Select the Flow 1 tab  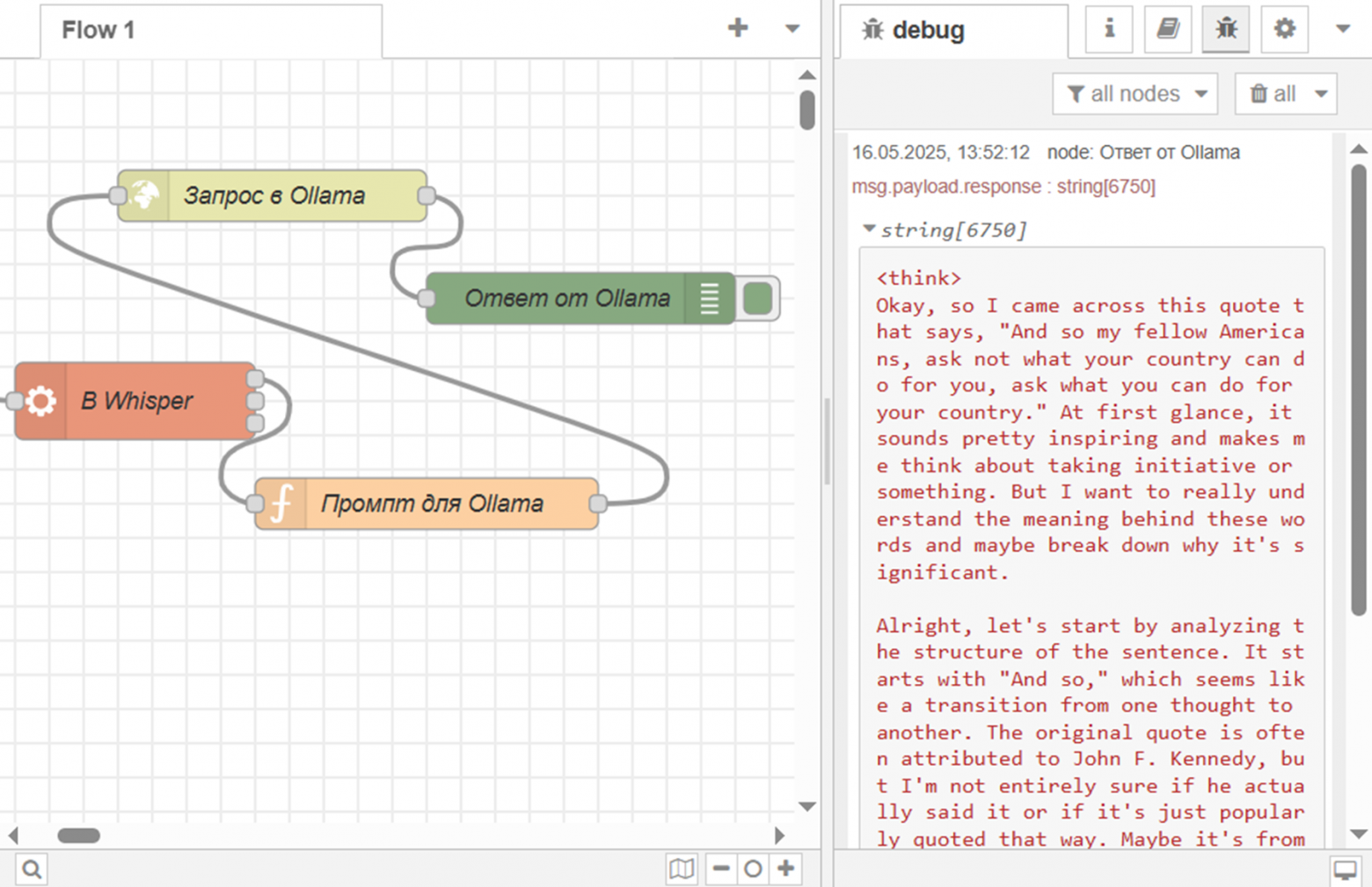(x=99, y=30)
